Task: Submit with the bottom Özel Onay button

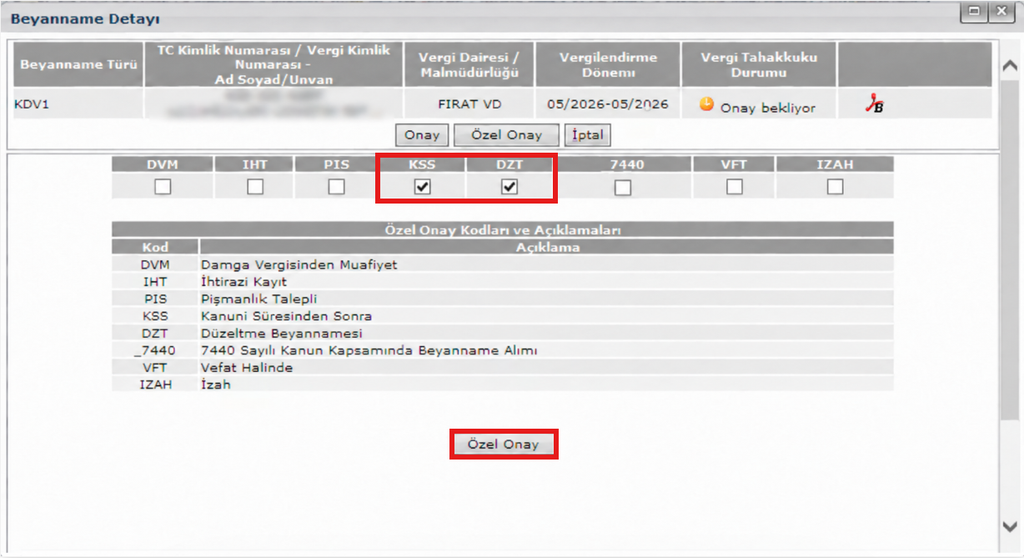Action: coord(504,444)
